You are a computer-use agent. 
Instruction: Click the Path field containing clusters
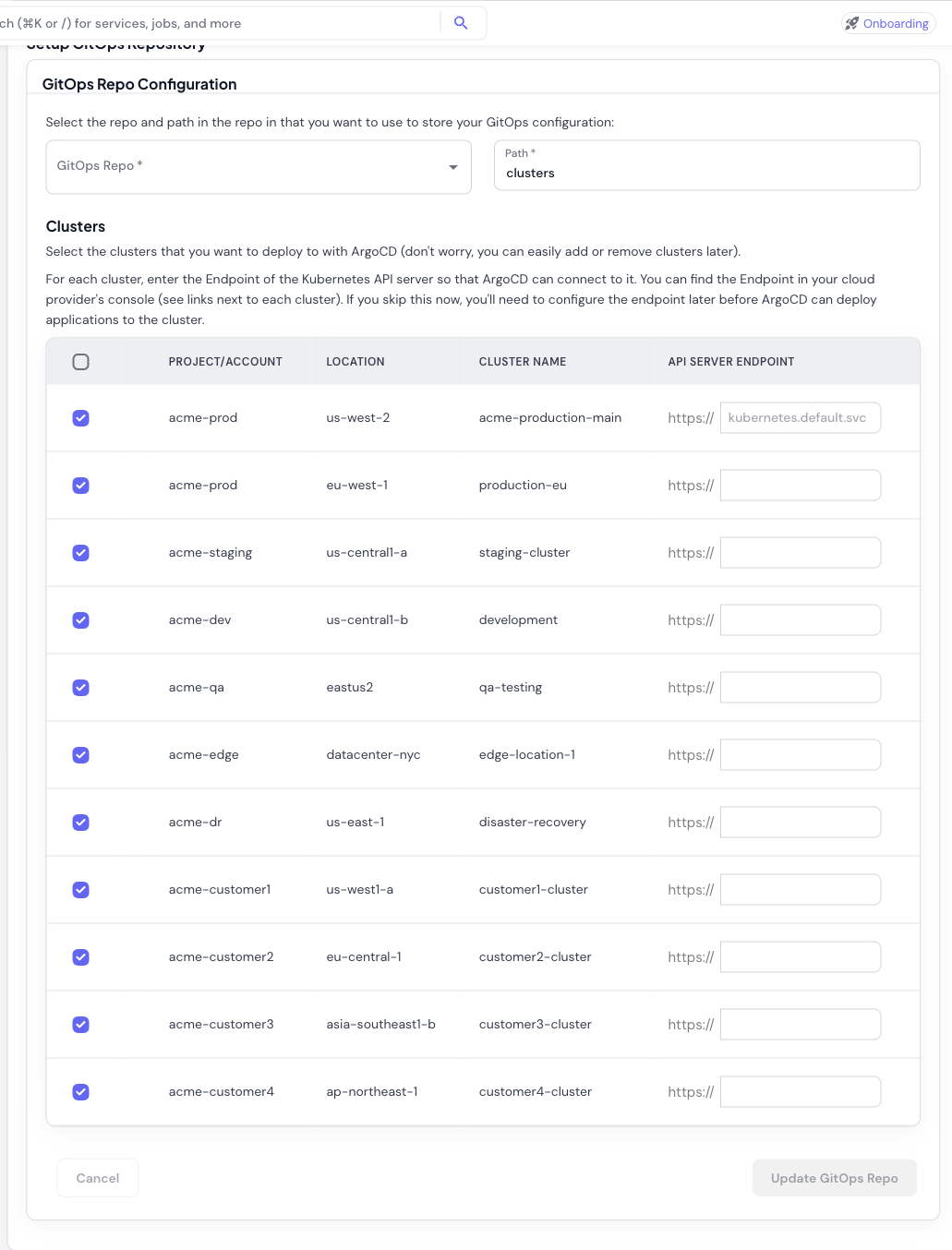pyautogui.click(x=706, y=172)
